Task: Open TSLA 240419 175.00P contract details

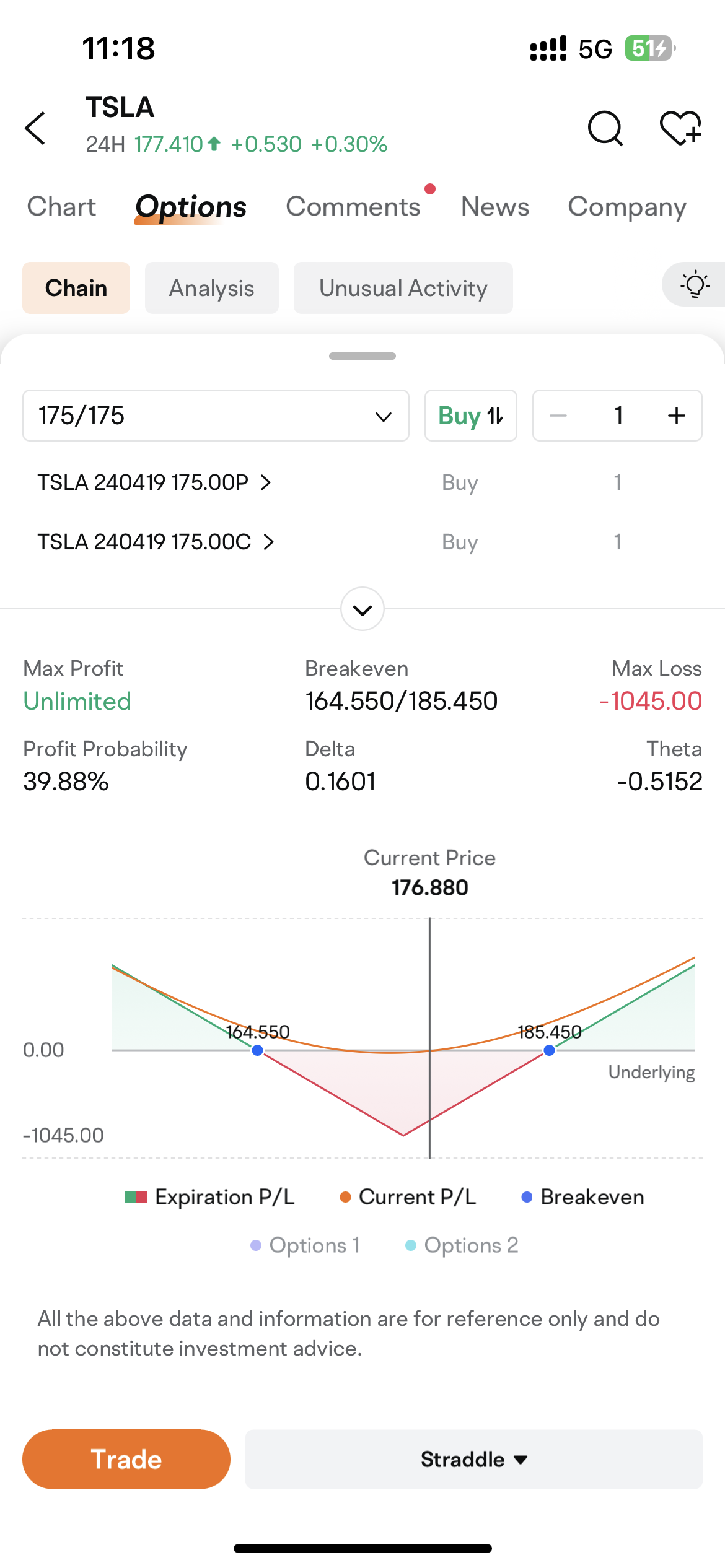Action: click(x=155, y=482)
